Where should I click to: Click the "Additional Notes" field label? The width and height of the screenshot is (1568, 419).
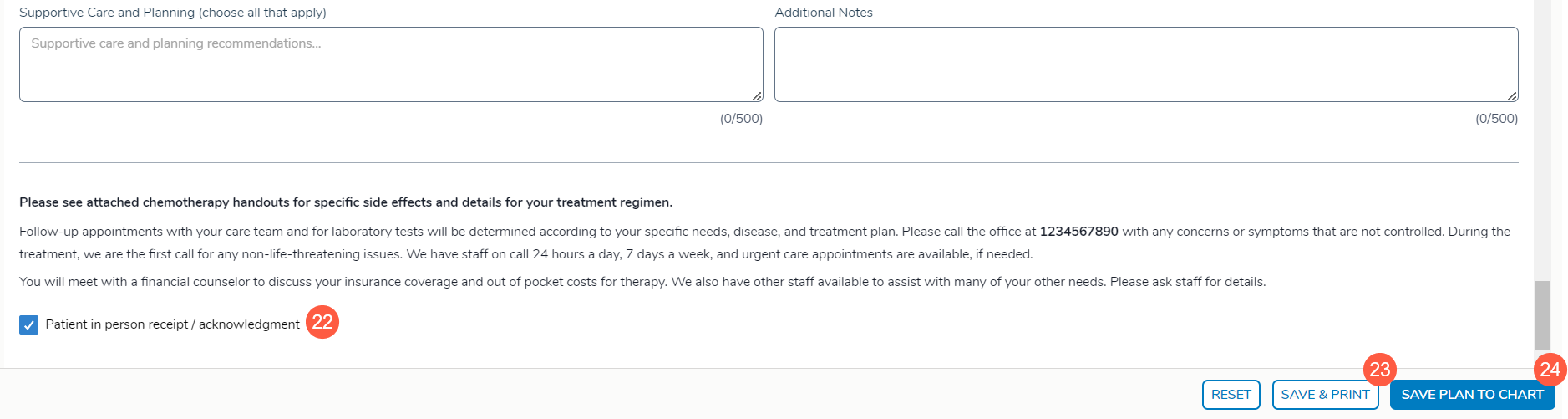pyautogui.click(x=824, y=13)
